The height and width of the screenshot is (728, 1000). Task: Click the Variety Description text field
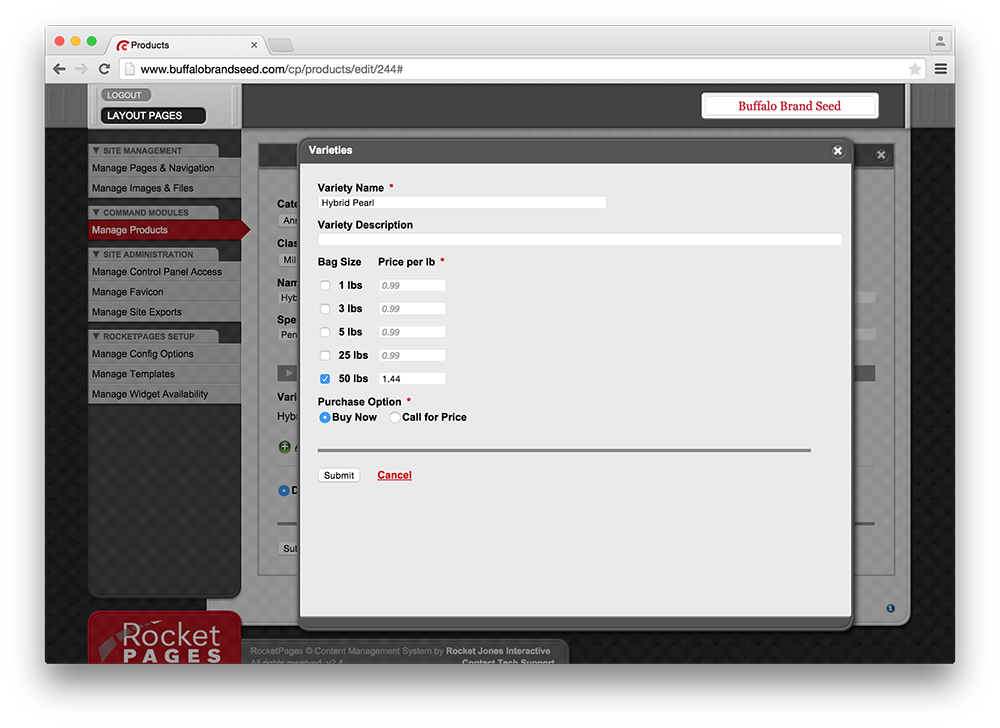tap(579, 240)
